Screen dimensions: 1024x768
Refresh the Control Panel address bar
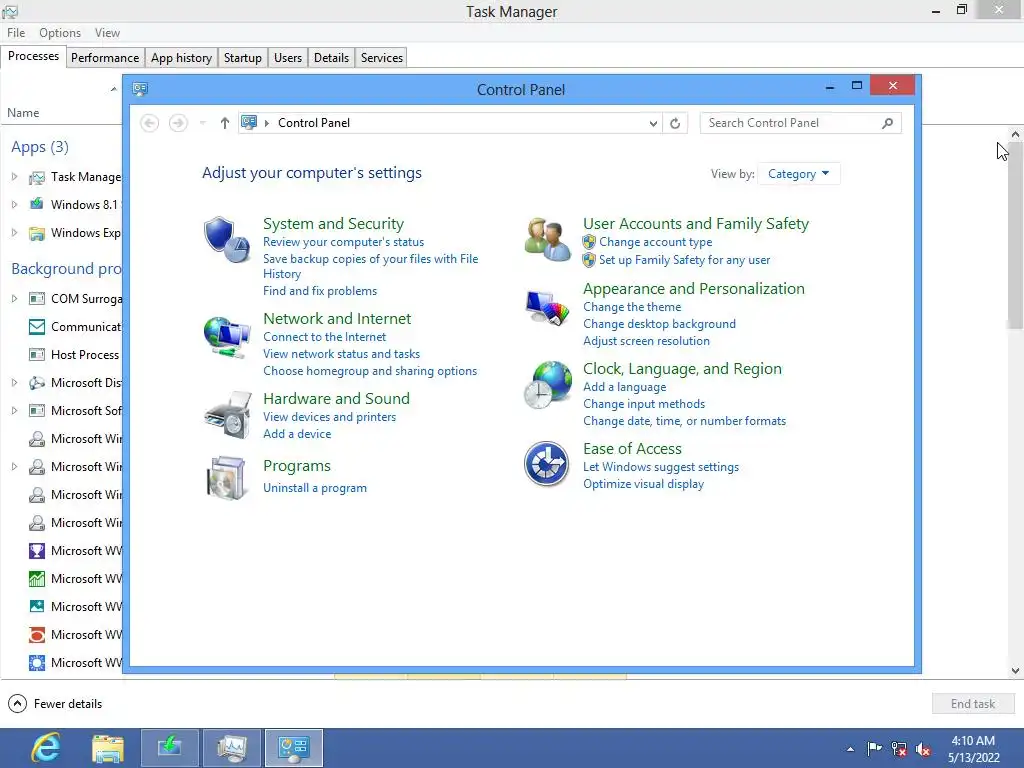pyautogui.click(x=675, y=123)
